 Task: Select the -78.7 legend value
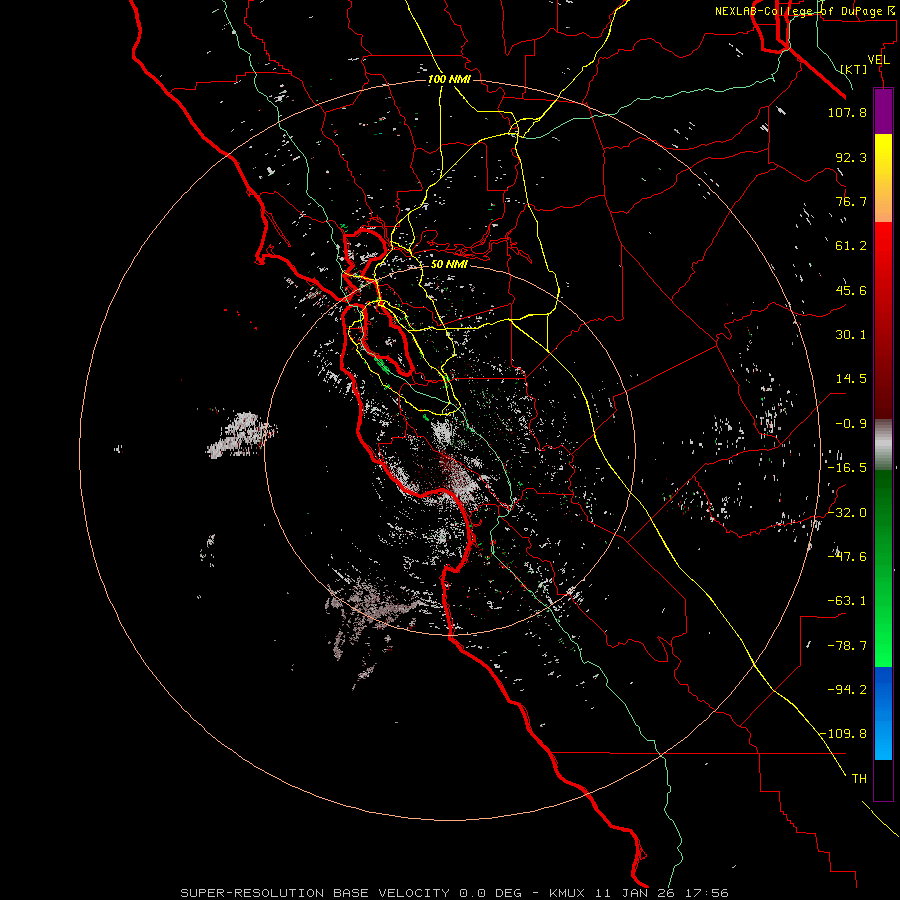(x=847, y=646)
